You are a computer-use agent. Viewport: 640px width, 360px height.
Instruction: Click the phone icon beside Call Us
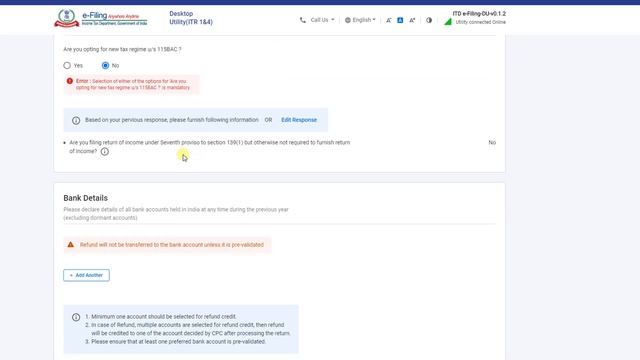pyautogui.click(x=302, y=20)
